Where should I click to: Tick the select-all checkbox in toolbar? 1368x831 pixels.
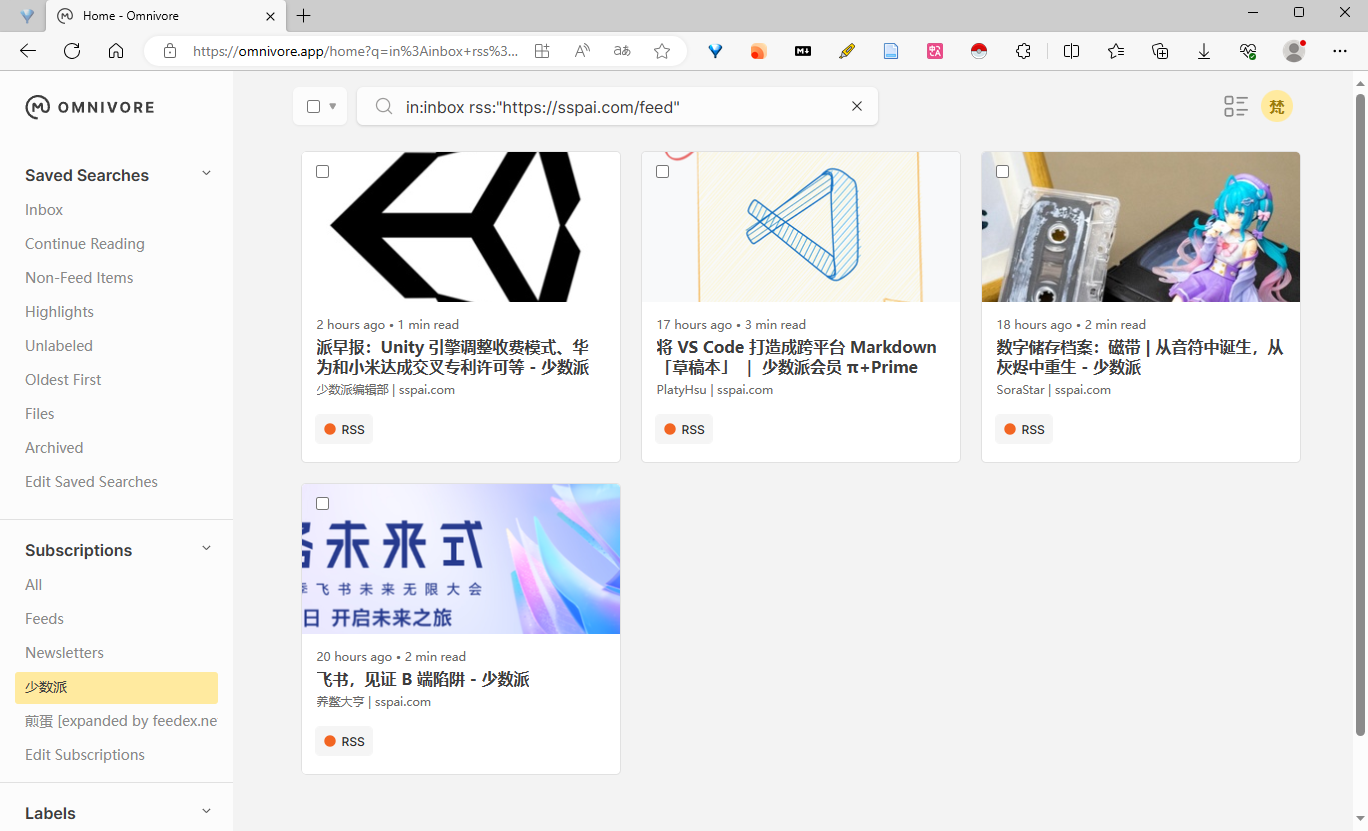coord(314,106)
